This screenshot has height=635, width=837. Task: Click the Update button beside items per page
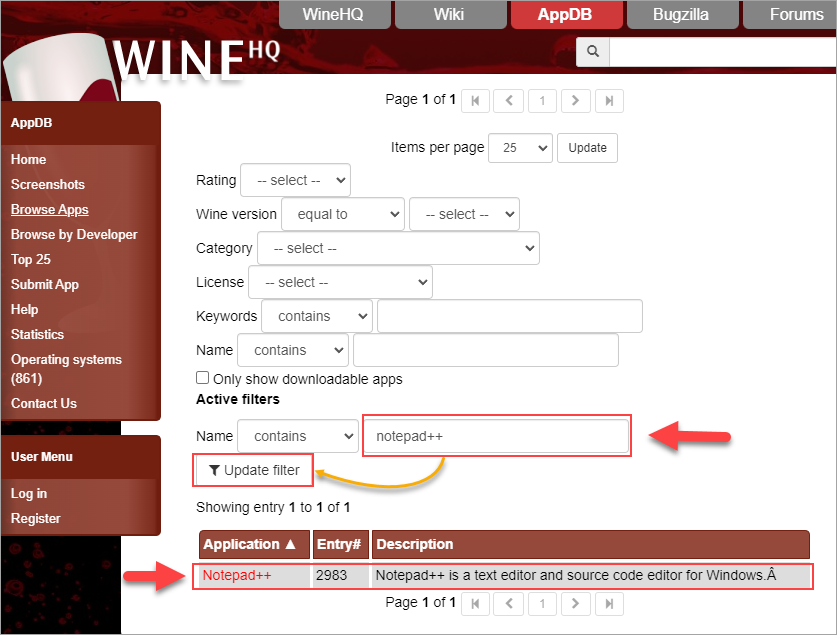pyautogui.click(x=587, y=148)
